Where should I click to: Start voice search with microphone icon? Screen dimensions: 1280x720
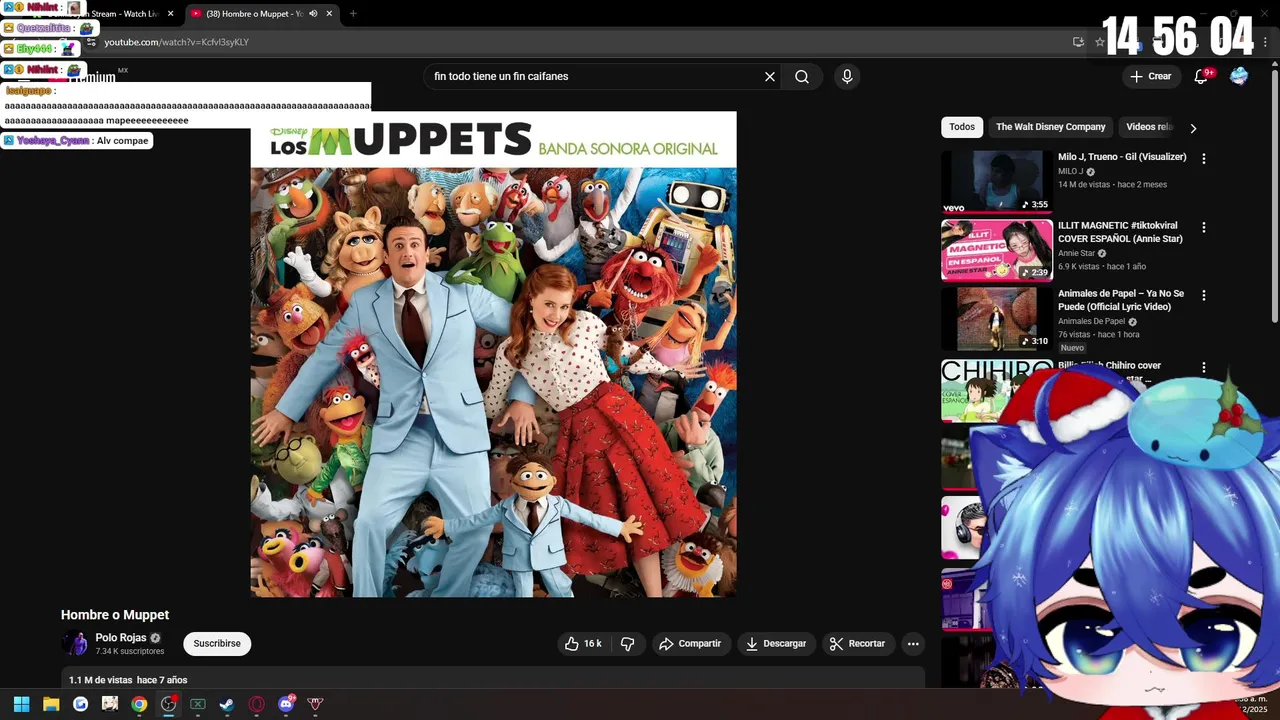(x=847, y=77)
